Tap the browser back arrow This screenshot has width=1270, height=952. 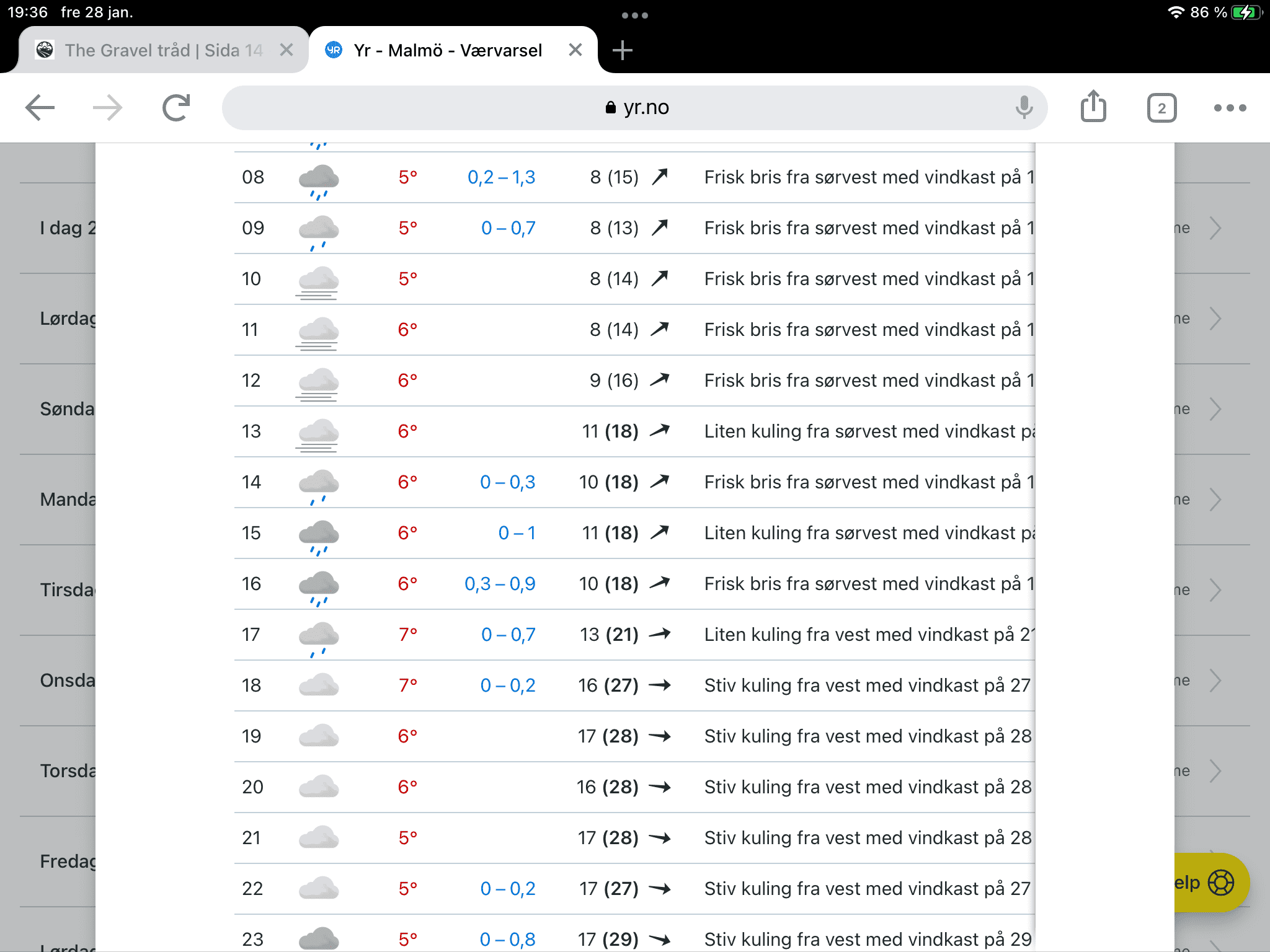pyautogui.click(x=40, y=108)
